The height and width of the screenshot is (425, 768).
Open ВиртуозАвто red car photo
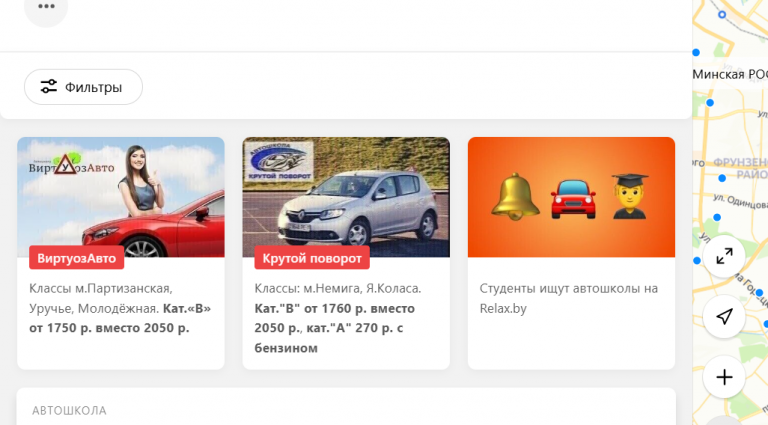coord(121,197)
